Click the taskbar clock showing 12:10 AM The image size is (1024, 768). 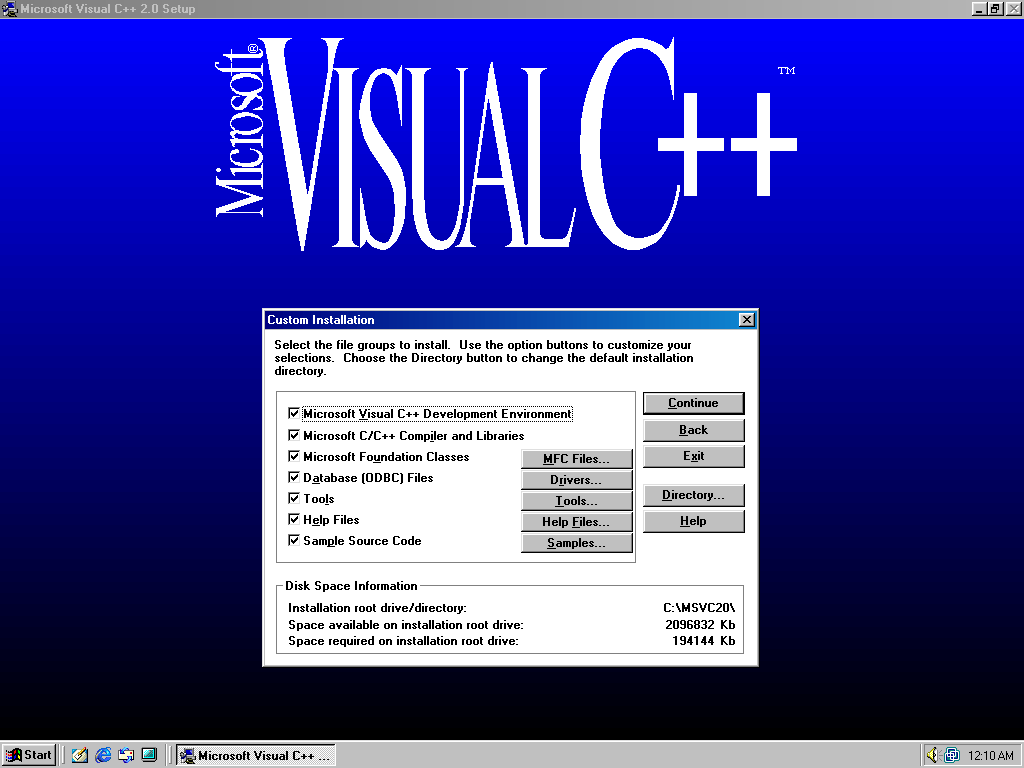tap(991, 756)
